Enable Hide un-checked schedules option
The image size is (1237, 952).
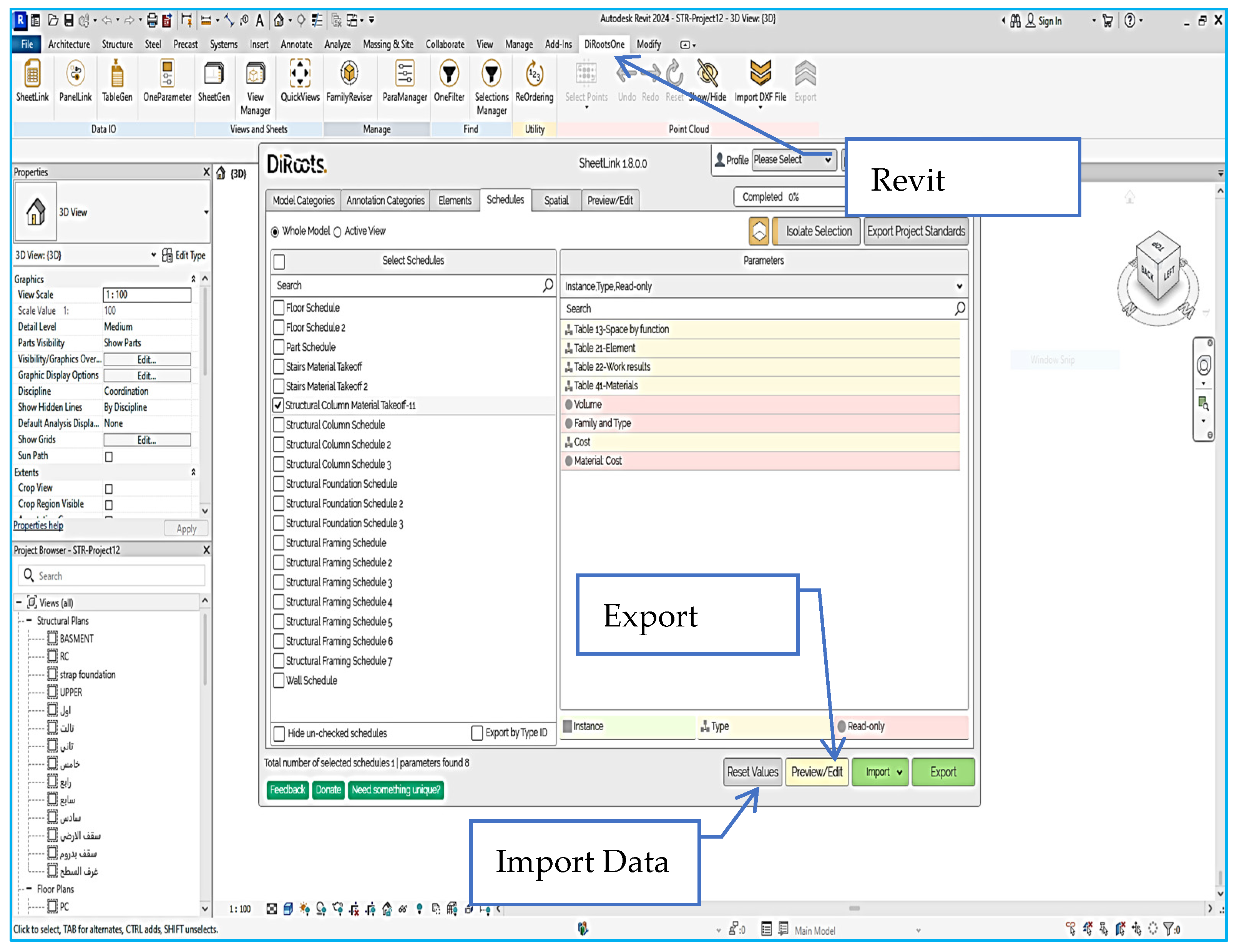279,734
